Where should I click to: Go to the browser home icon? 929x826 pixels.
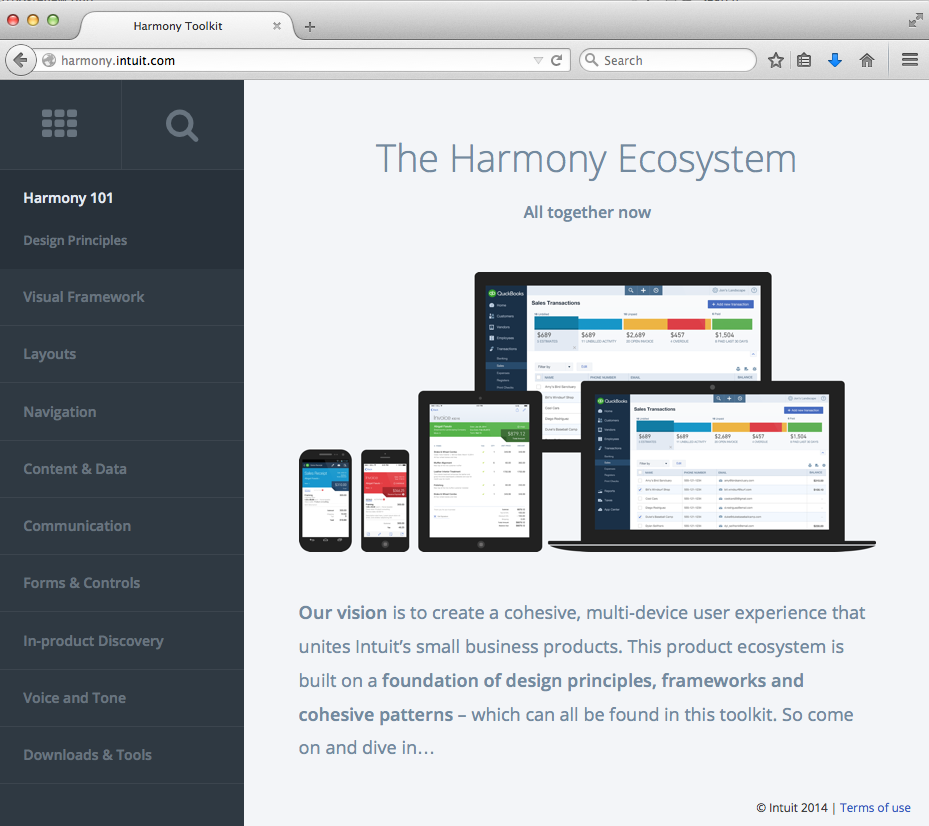tap(867, 60)
